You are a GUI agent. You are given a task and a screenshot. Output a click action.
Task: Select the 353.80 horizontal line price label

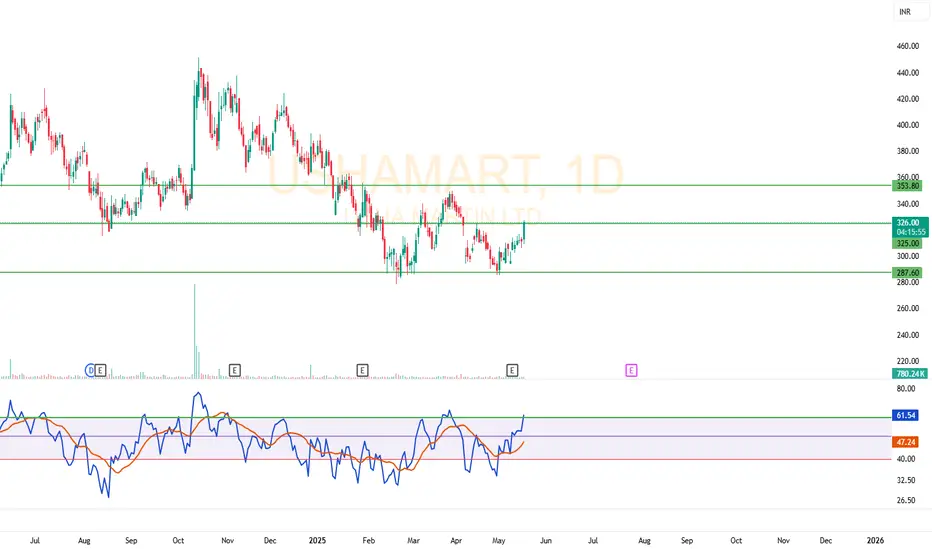coord(908,186)
